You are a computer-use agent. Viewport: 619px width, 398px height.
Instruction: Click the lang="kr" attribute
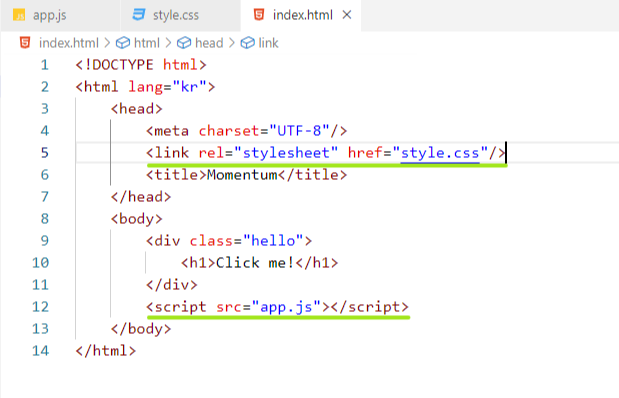click(x=167, y=87)
